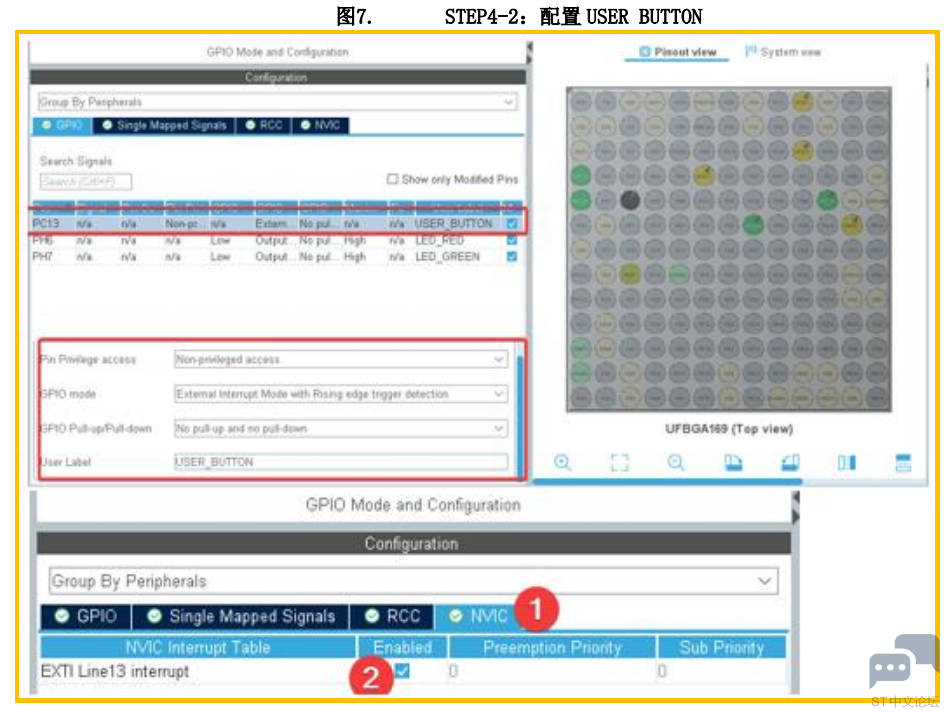Select the RCC tab in upper panel

(x=264, y=125)
